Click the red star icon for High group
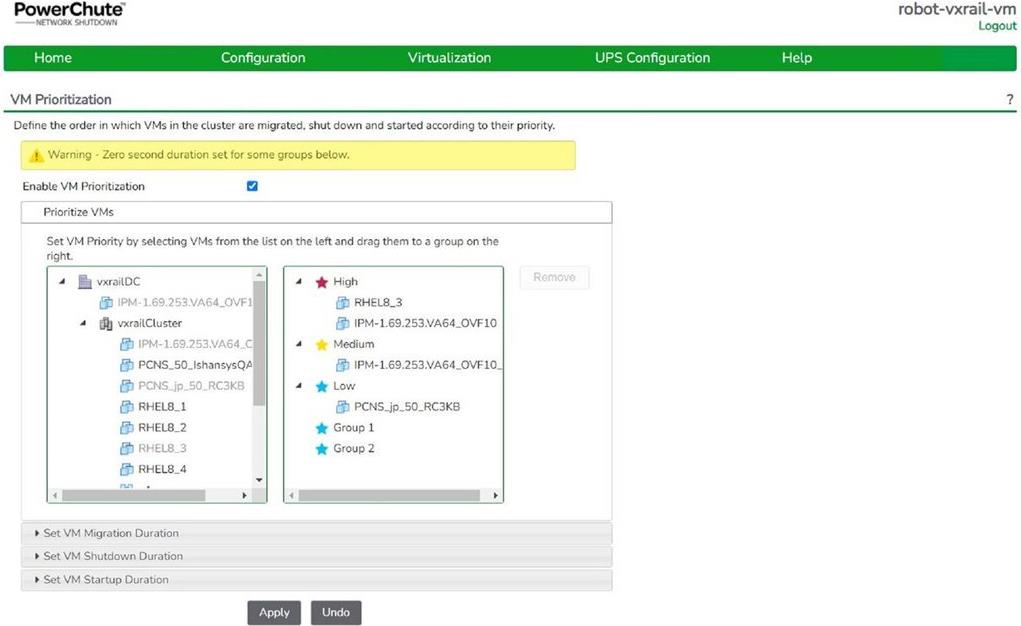 322,282
